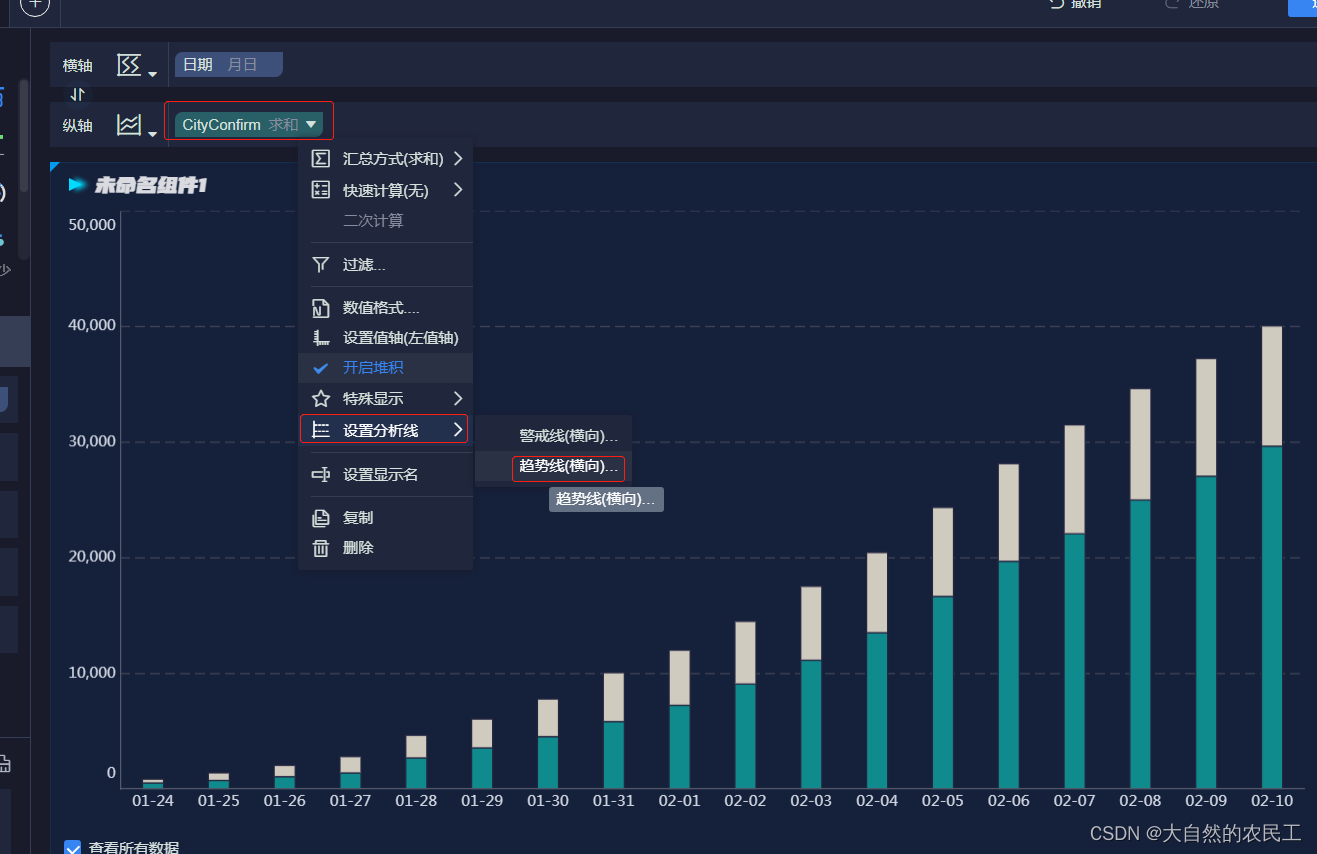Click the 纵轴 row label
1317x854 pixels.
(x=78, y=126)
